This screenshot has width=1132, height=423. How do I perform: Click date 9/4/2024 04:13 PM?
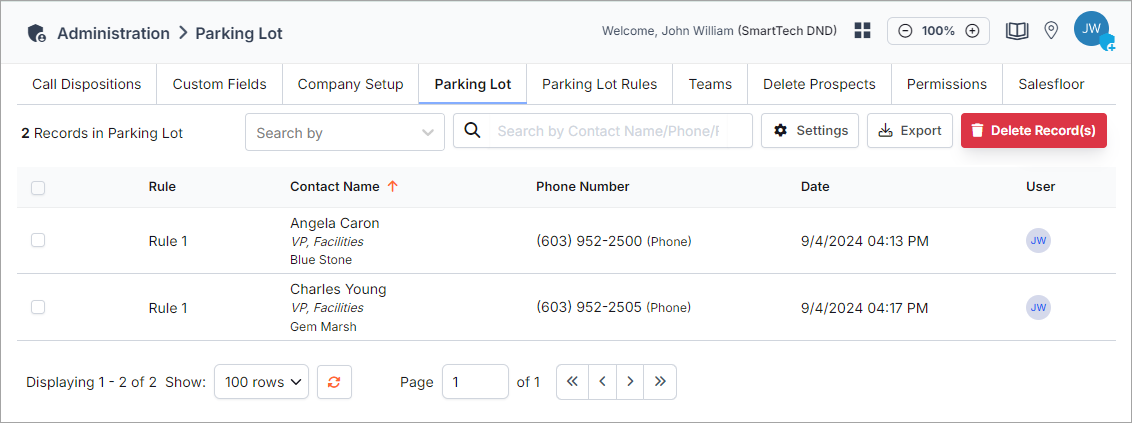tap(865, 242)
